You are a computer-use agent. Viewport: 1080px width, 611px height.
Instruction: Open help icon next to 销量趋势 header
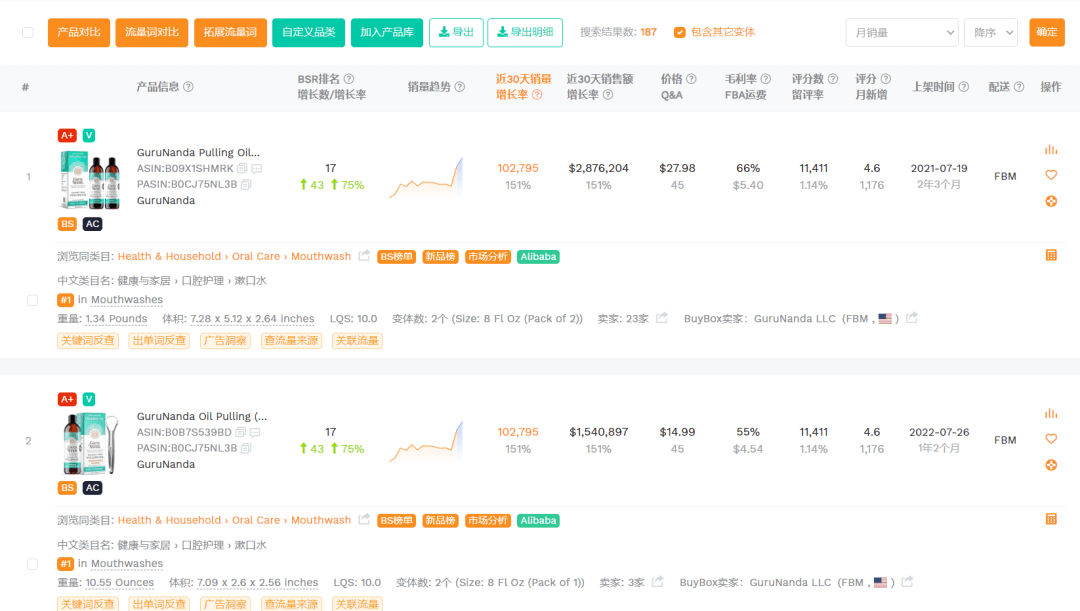point(459,87)
